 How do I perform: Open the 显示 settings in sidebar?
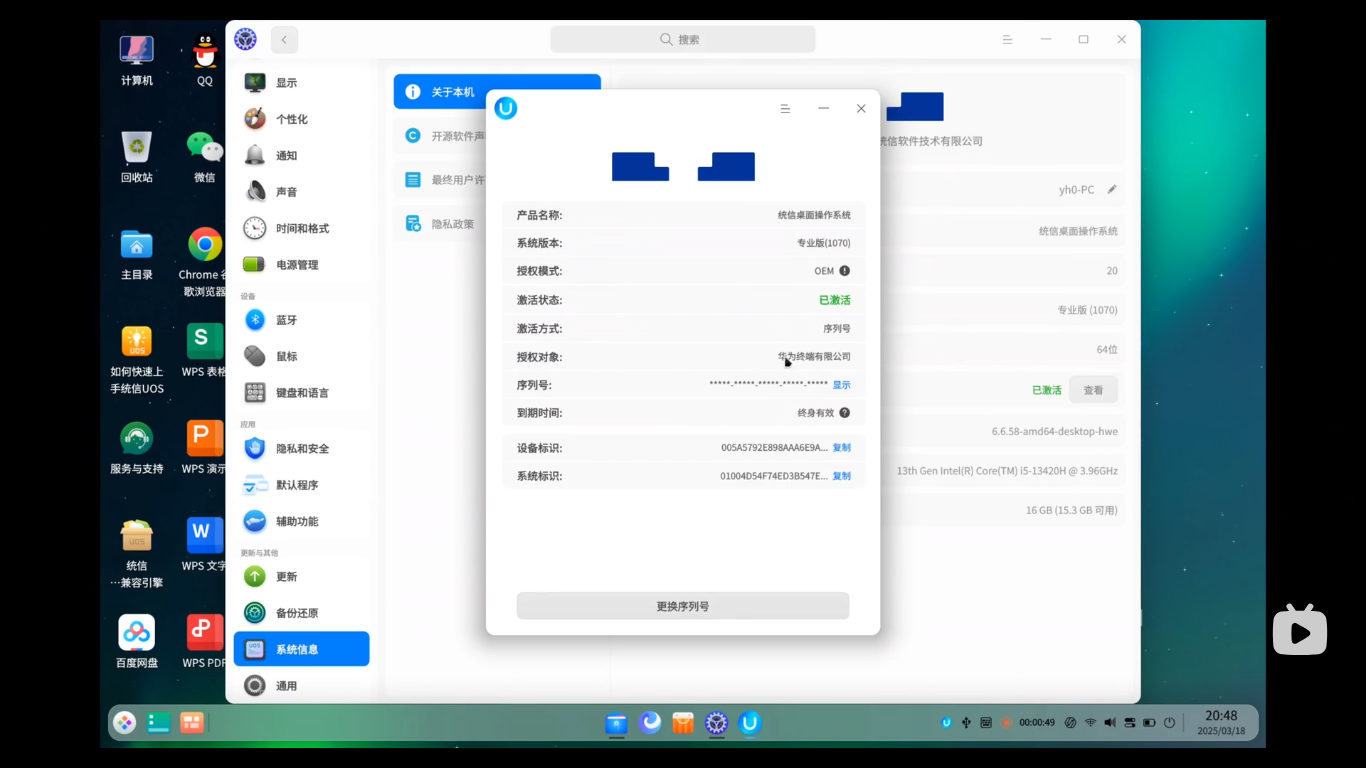coord(301,83)
